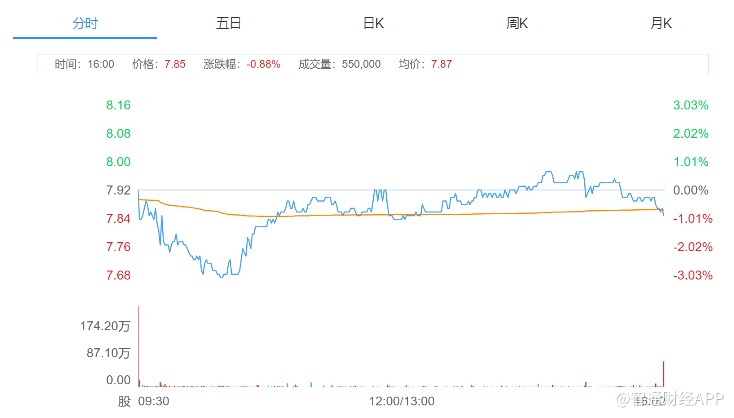The height and width of the screenshot is (418, 734).
Task: Show the 周K candlestick tab
Action: point(517,22)
